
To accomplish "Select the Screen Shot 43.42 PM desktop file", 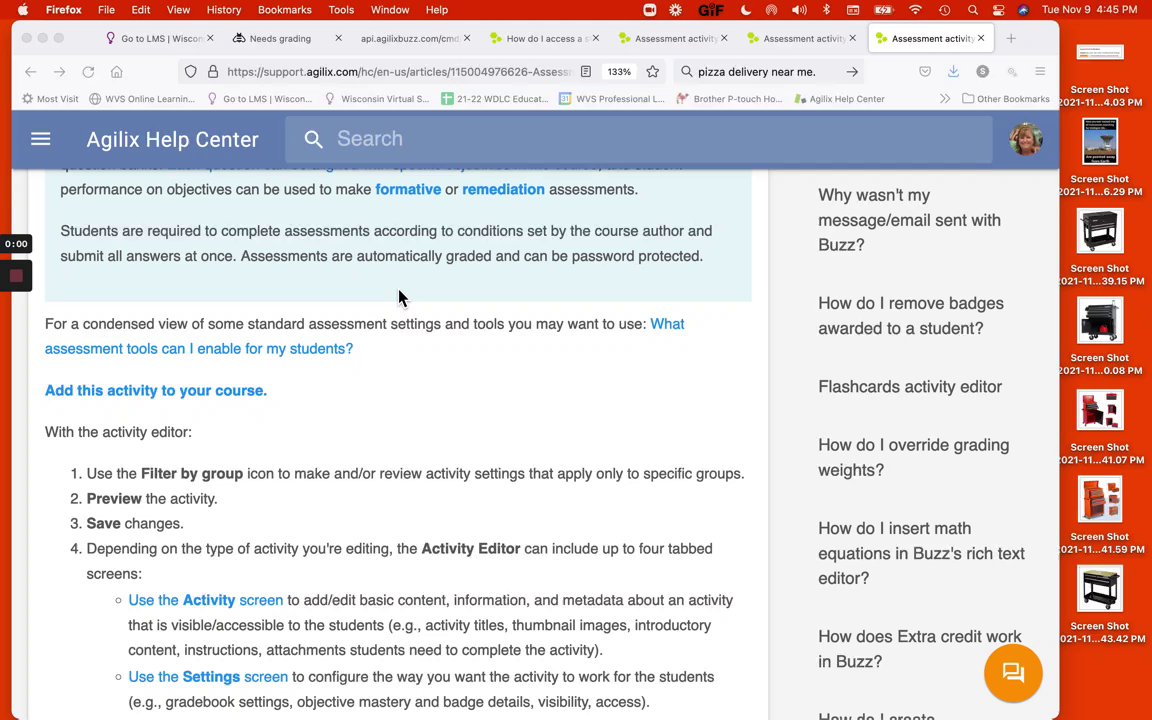I will coord(1100,605).
